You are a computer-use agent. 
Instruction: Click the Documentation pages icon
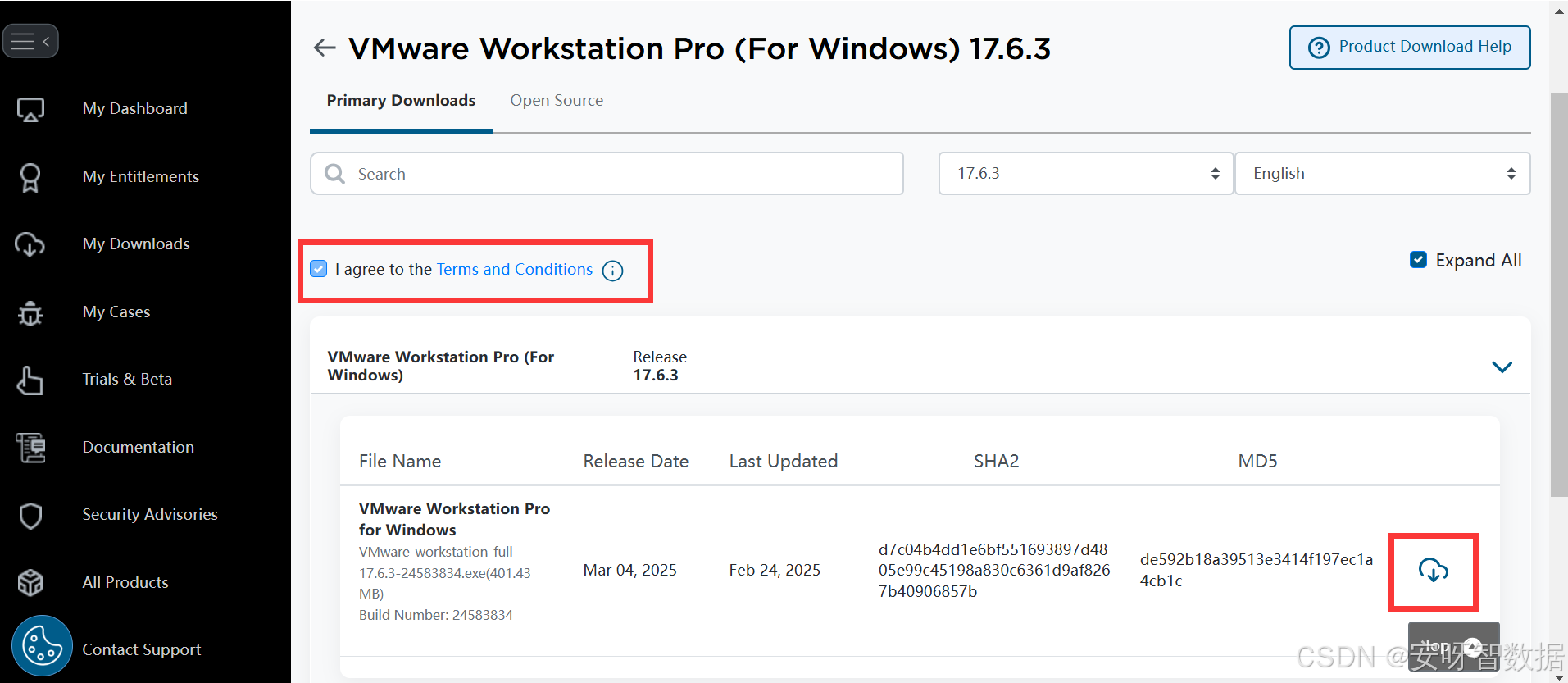(30, 448)
